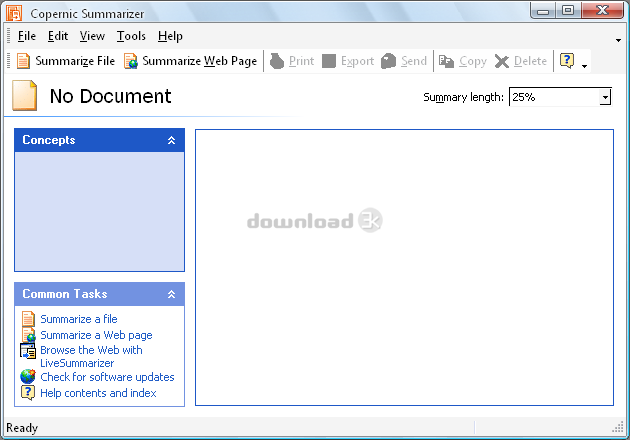Click the Common Tasks panel header title

point(65,294)
